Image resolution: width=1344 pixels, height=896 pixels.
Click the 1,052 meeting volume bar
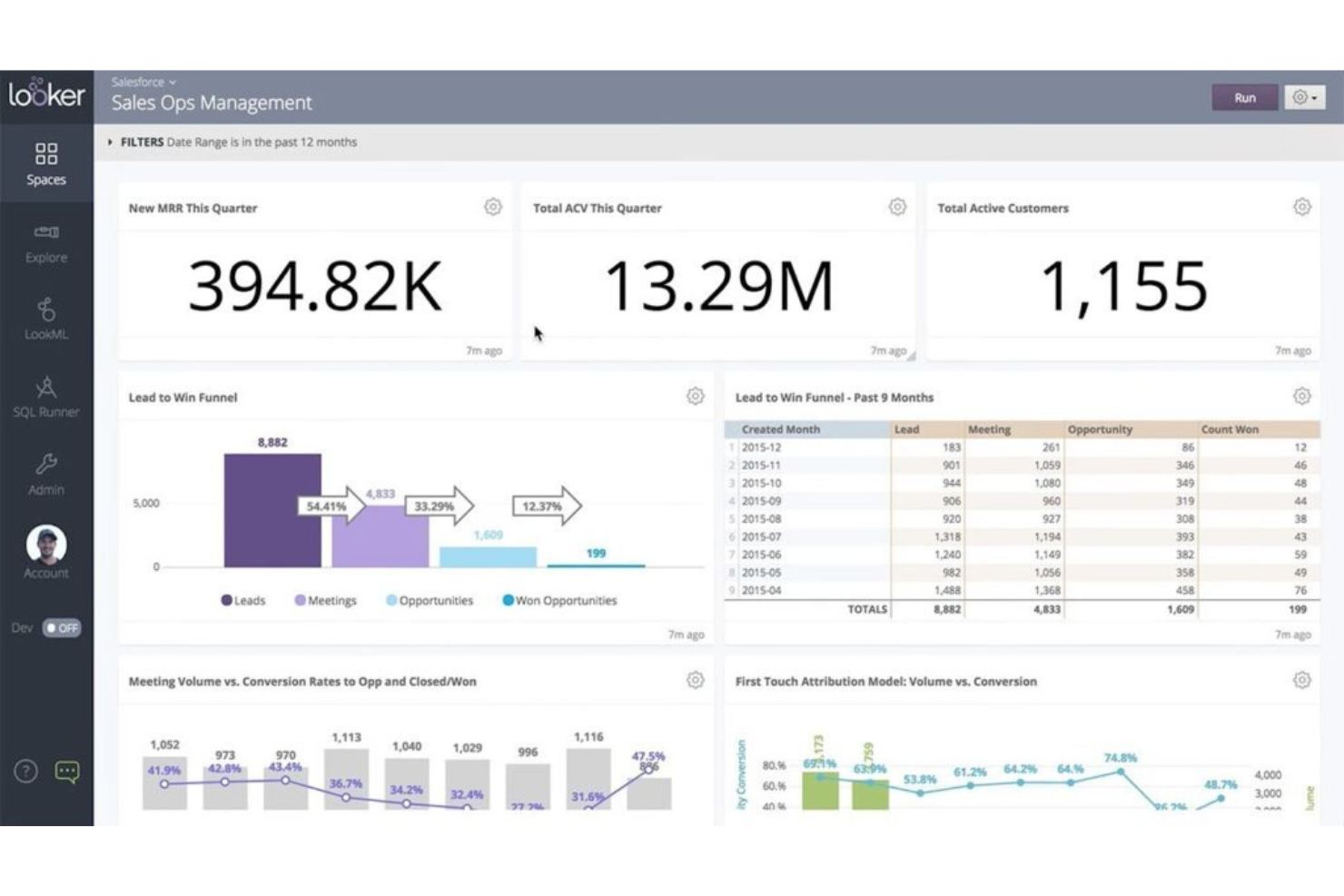(164, 783)
